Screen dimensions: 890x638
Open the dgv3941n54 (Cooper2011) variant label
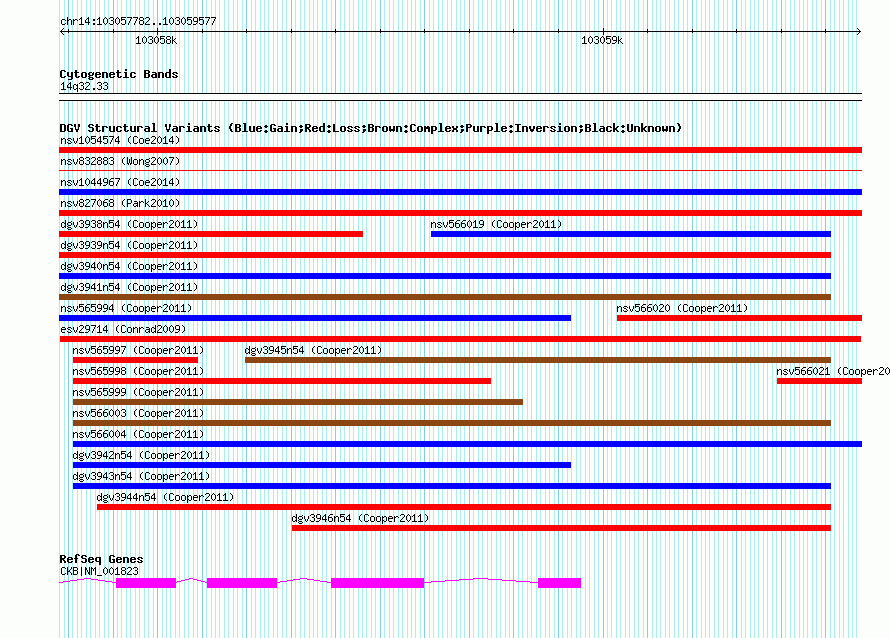[129, 287]
